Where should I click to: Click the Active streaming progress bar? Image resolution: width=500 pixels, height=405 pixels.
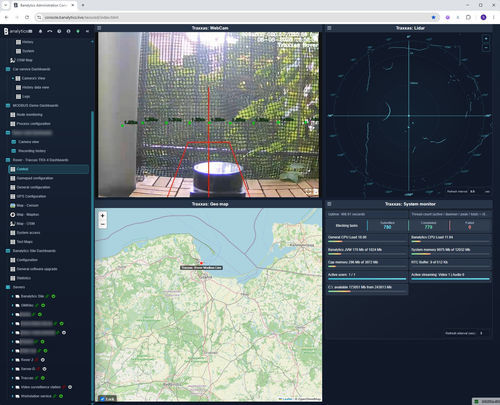click(x=450, y=279)
